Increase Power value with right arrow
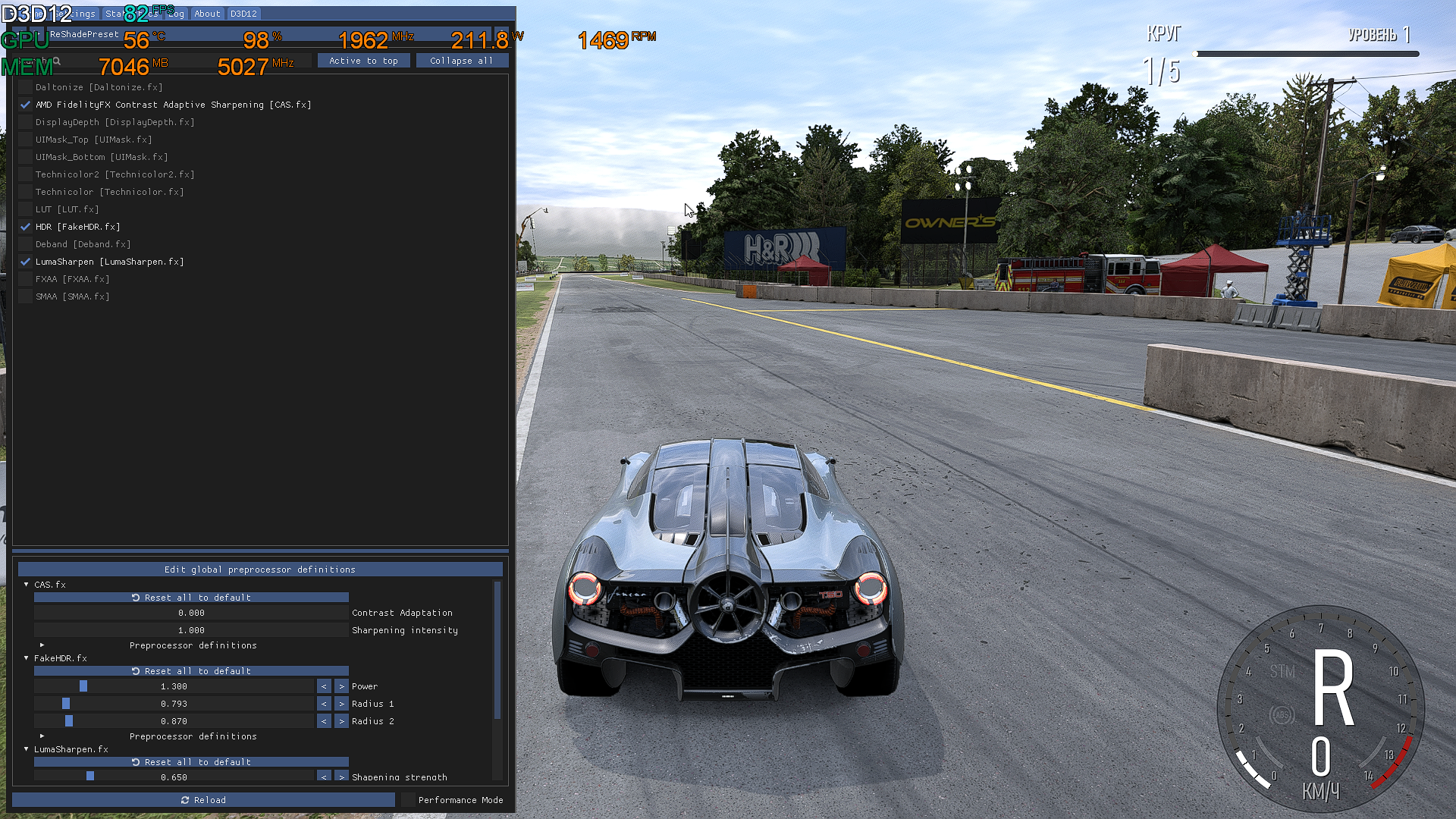Image resolution: width=1456 pixels, height=819 pixels. tap(341, 686)
